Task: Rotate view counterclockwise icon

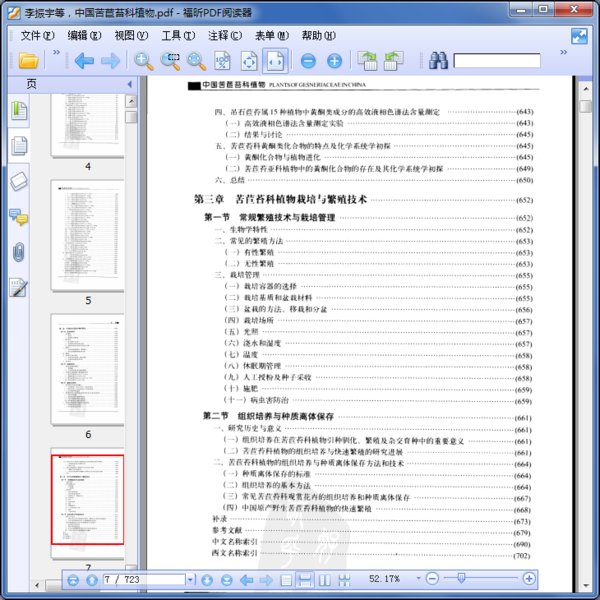Action: tap(393, 61)
